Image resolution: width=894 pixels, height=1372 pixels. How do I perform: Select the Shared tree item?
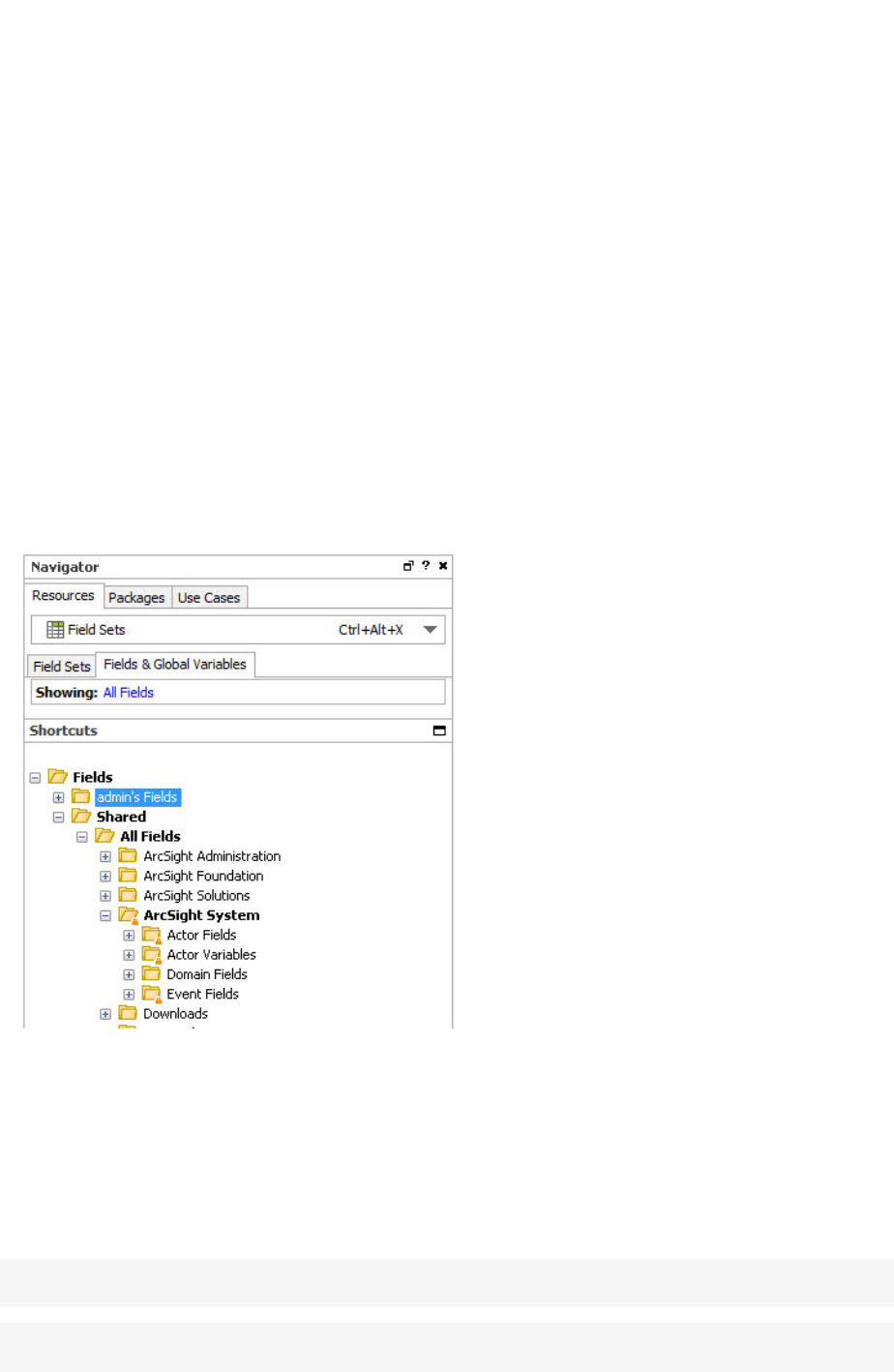pos(121,818)
